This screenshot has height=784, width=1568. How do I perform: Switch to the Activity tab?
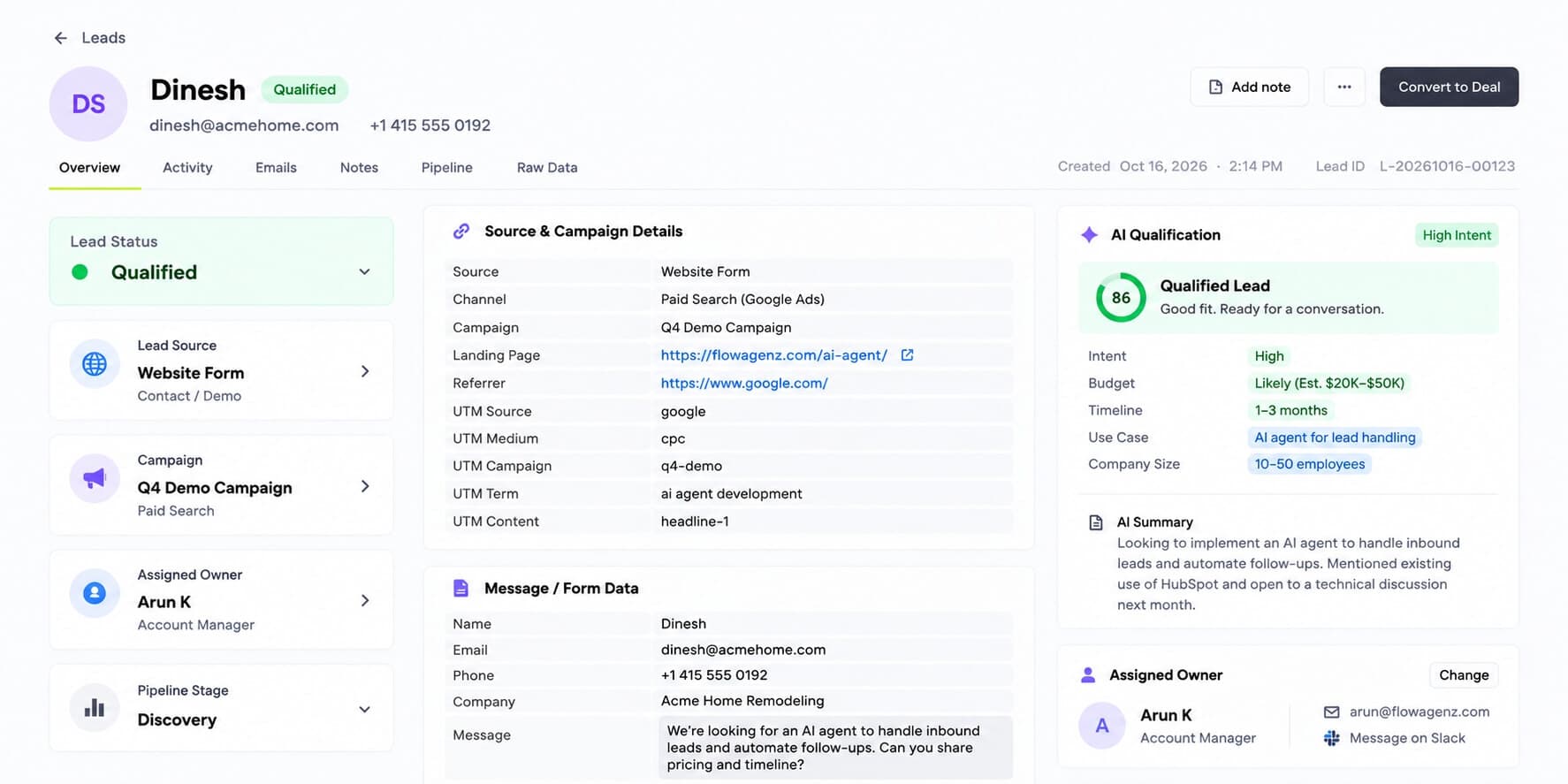click(x=187, y=167)
